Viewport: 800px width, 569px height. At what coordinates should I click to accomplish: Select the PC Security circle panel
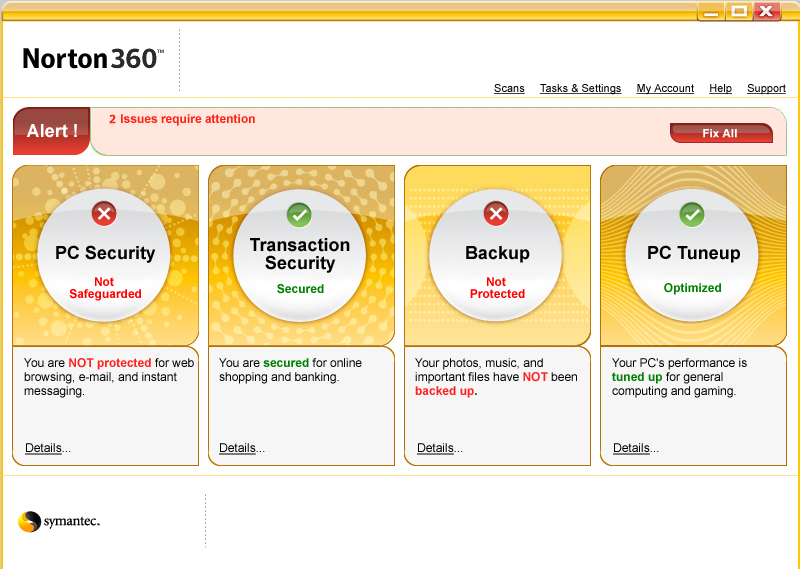(104, 255)
